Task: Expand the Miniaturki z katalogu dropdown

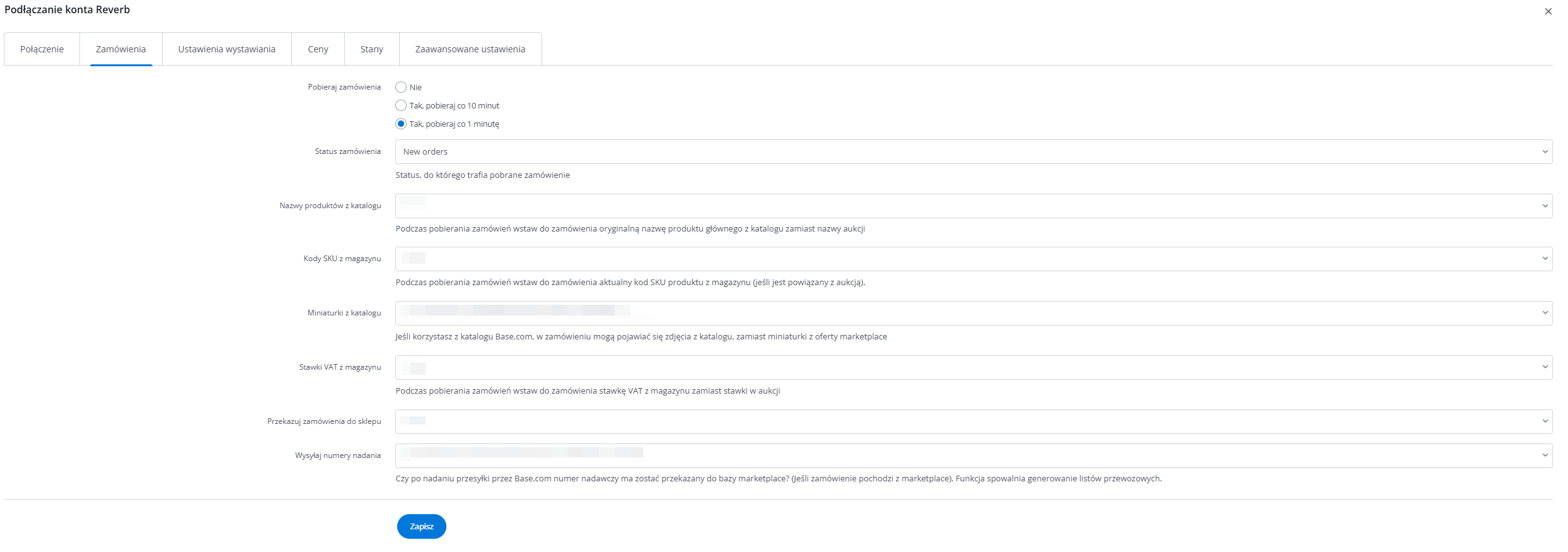Action: 973,314
